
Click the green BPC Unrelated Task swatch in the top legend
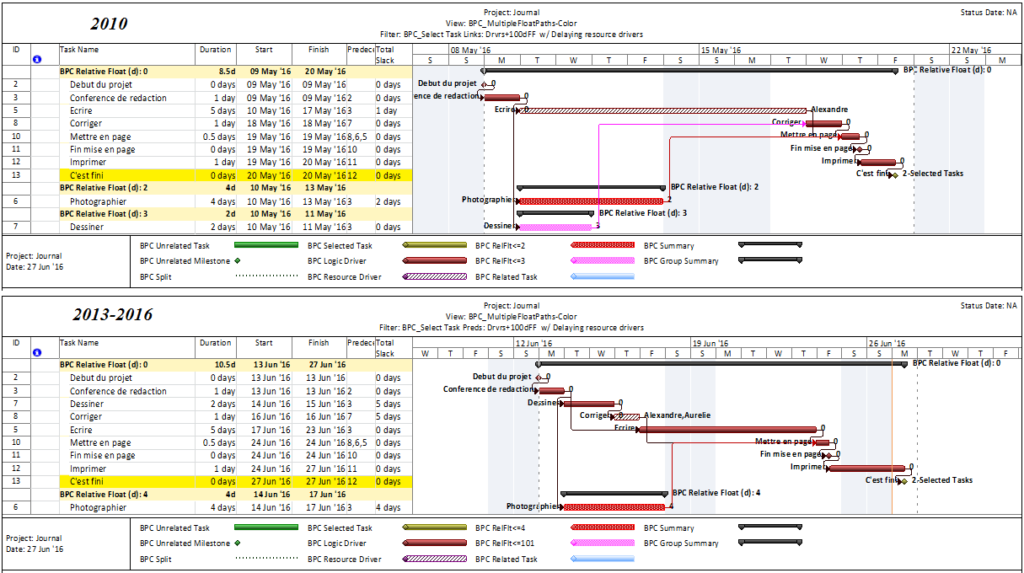pos(266,245)
